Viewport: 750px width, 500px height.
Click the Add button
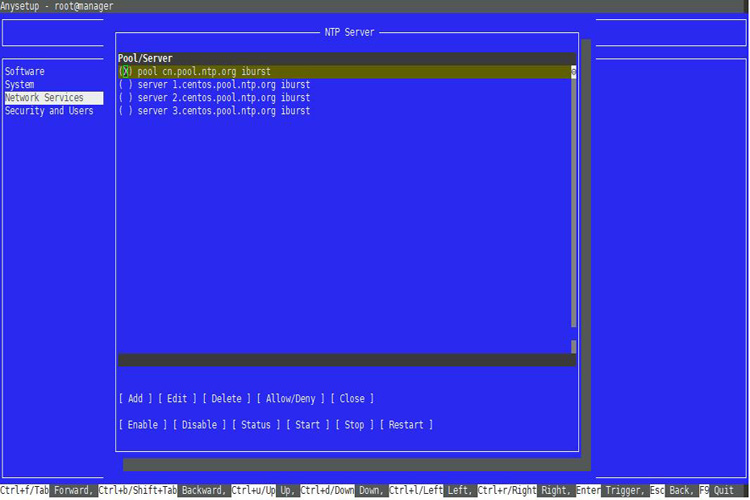[135, 398]
